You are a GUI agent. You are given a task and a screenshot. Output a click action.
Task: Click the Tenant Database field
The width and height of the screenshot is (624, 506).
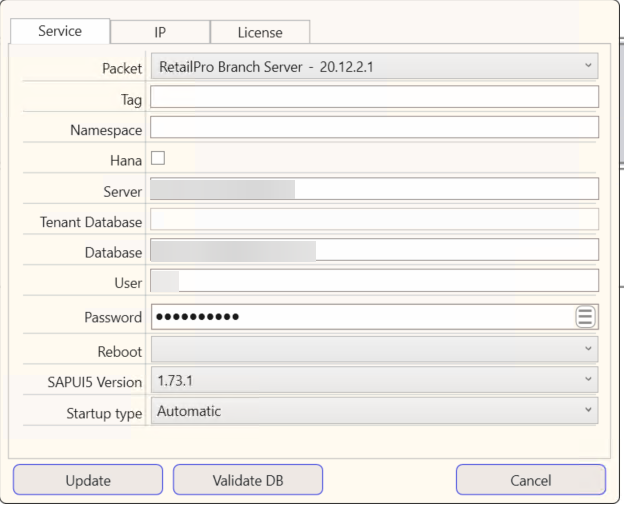(x=374, y=219)
